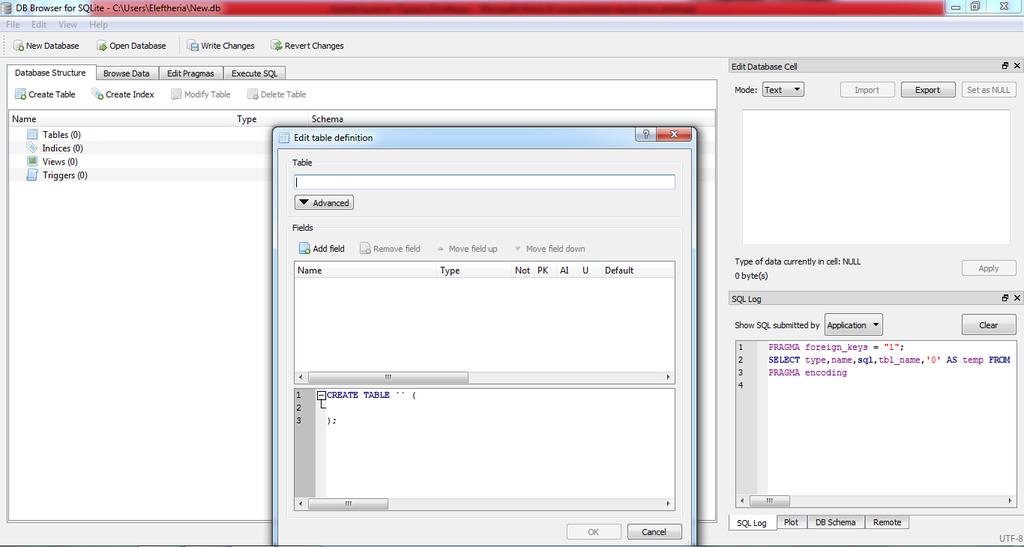The image size is (1024, 547).
Task: Select the Plot bottom tab
Action: [792, 522]
